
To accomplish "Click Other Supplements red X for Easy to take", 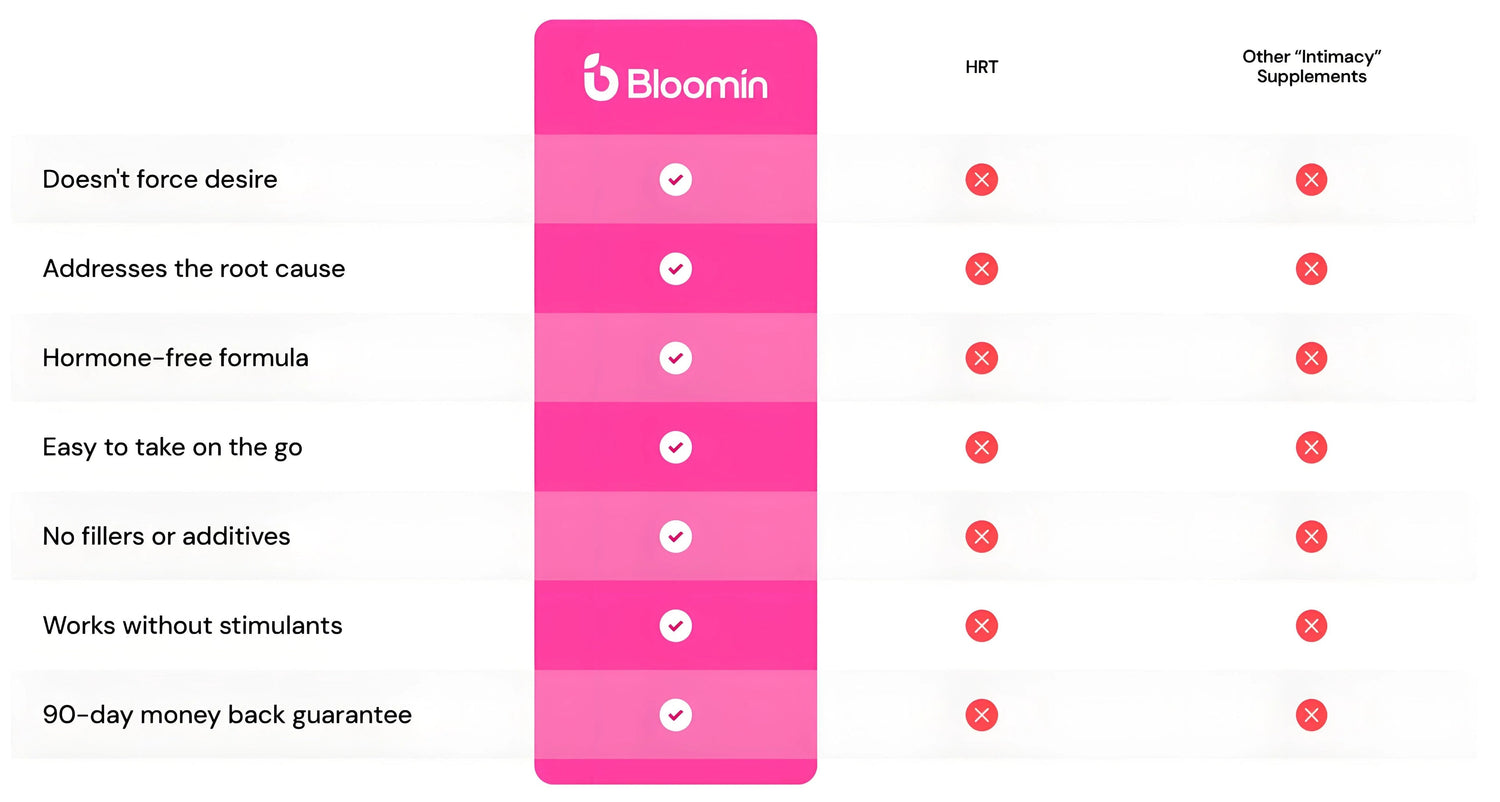I will coord(1311,447).
